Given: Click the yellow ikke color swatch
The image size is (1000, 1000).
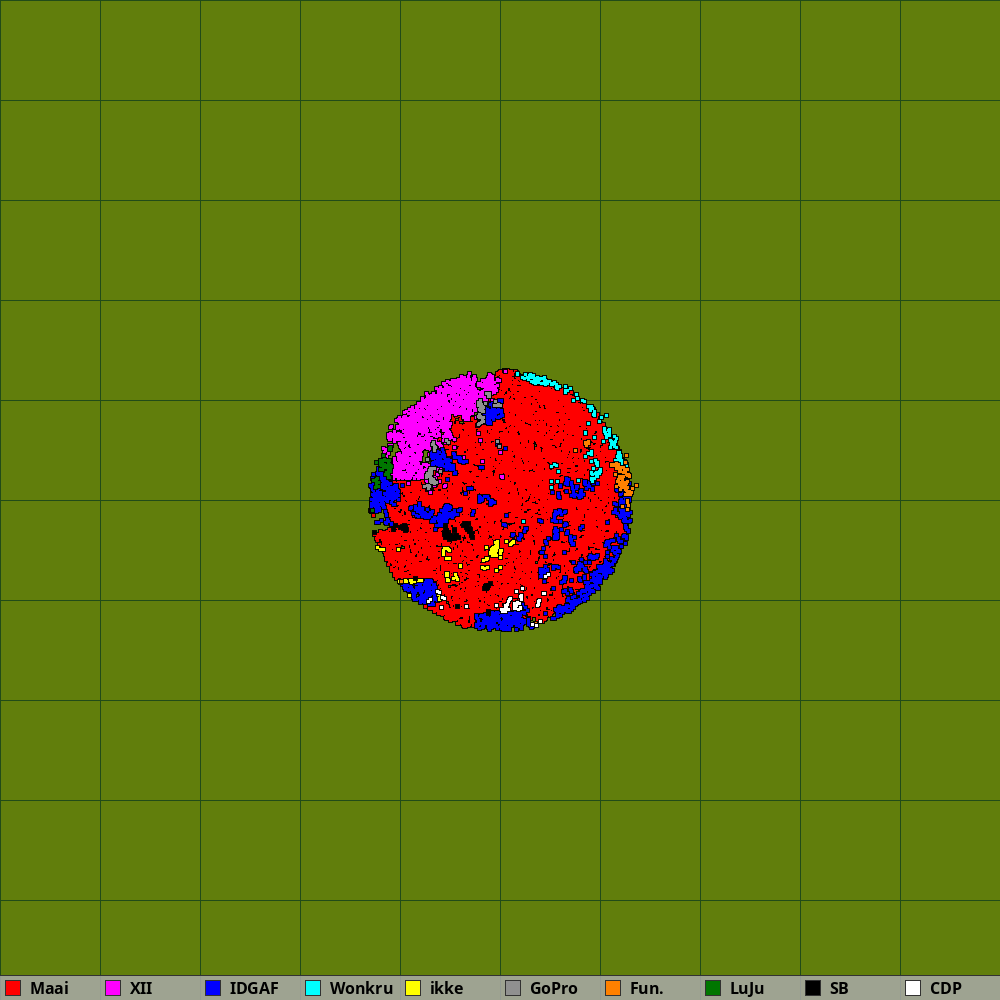Looking at the screenshot, I should click(413, 988).
